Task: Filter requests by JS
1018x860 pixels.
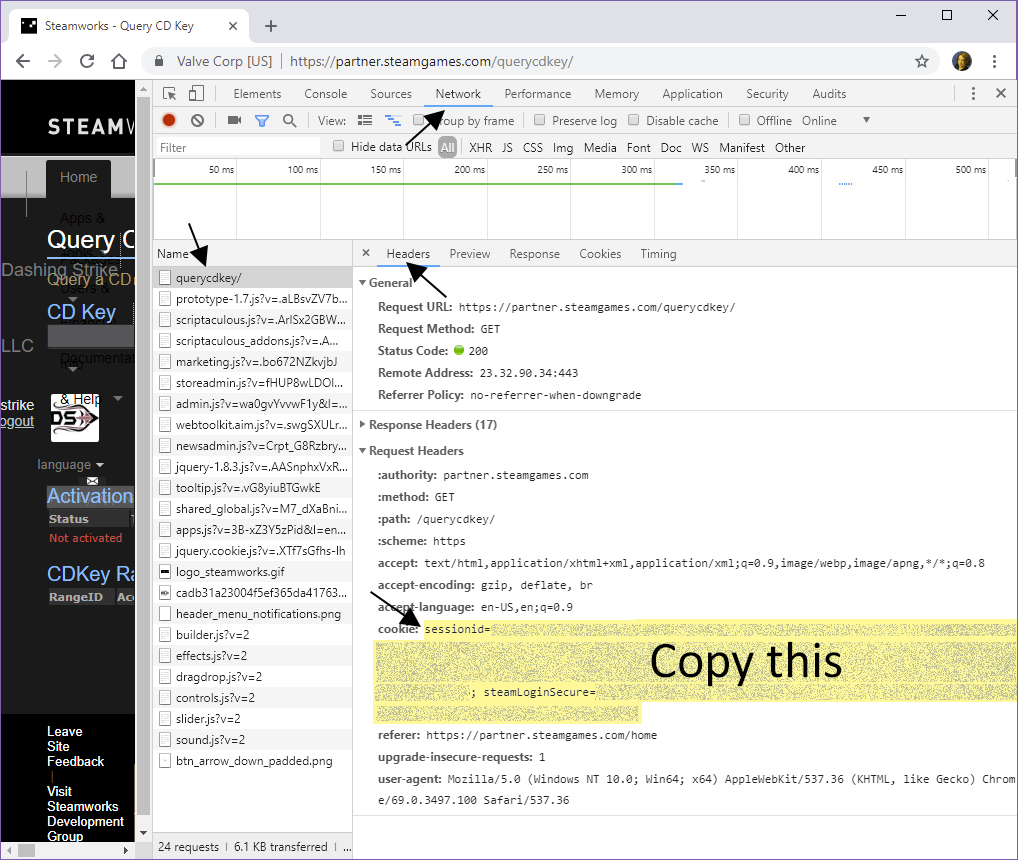Action: [507, 147]
